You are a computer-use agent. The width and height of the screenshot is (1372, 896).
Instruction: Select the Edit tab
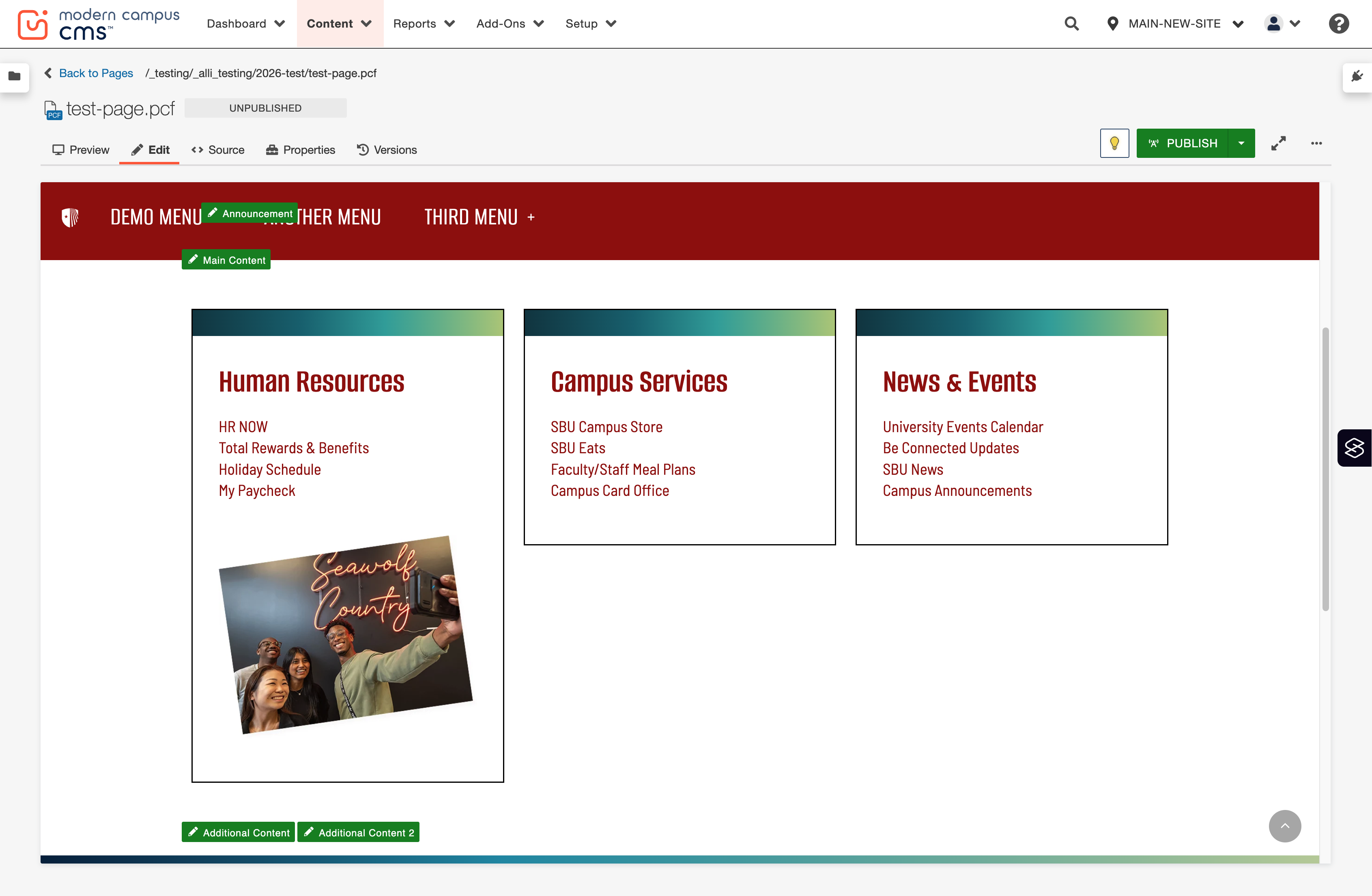150,150
